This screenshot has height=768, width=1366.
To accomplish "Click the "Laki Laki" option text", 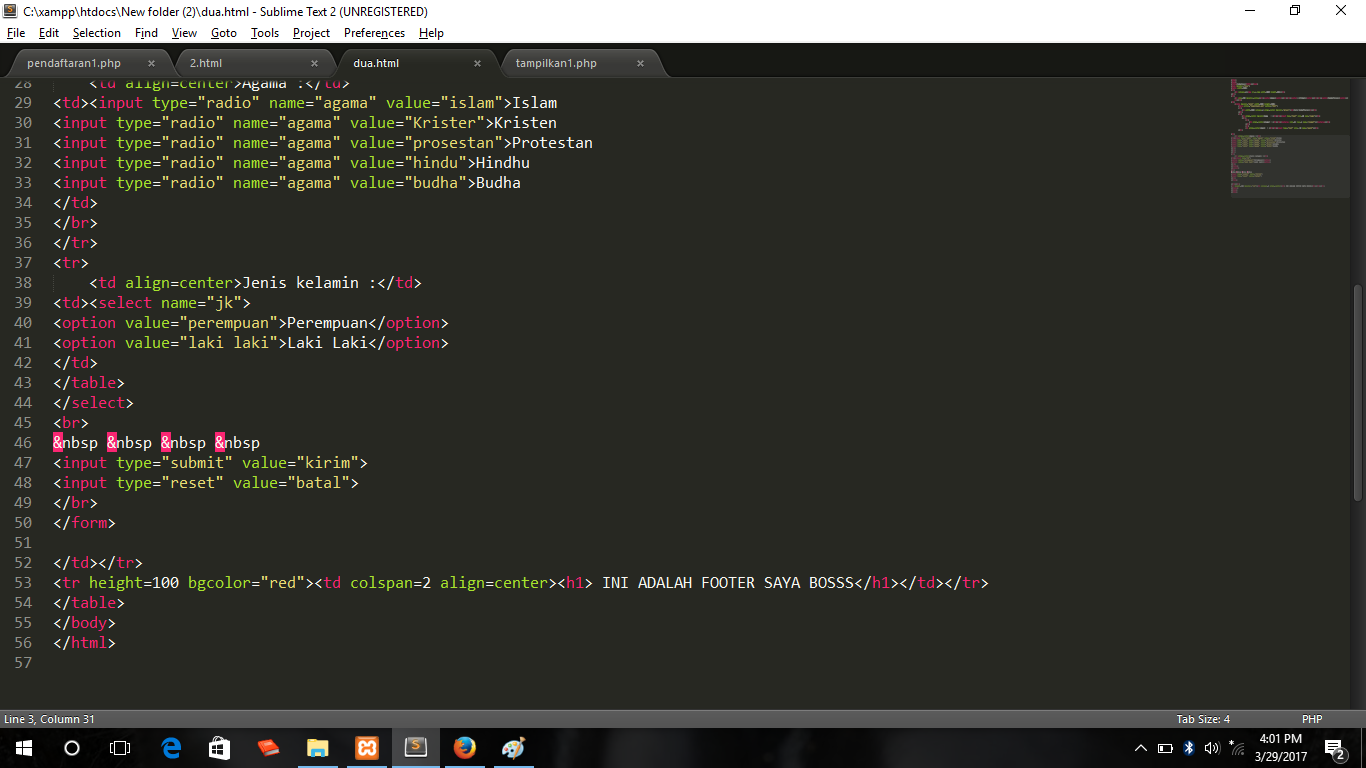I will [x=328, y=342].
